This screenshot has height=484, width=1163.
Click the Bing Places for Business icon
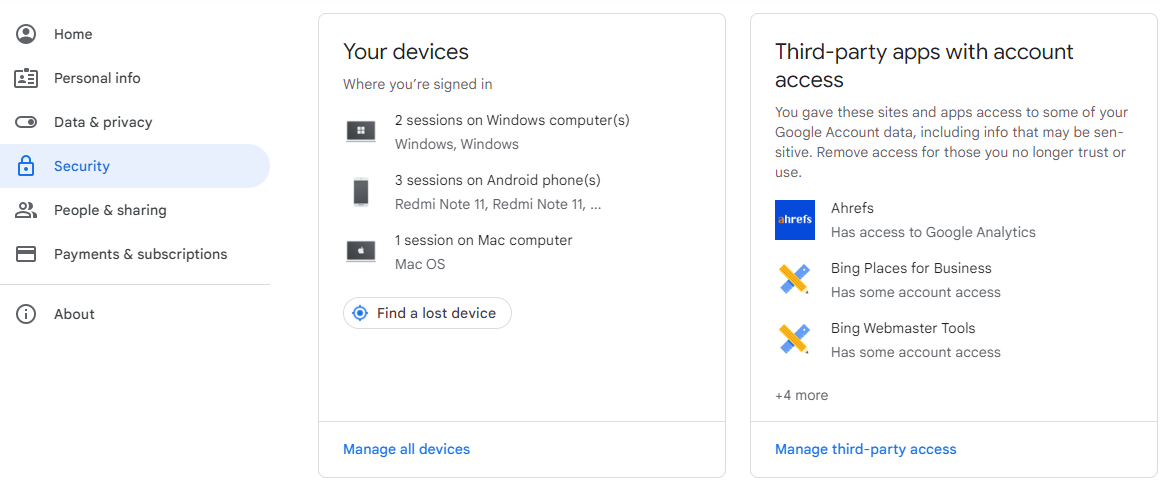794,279
